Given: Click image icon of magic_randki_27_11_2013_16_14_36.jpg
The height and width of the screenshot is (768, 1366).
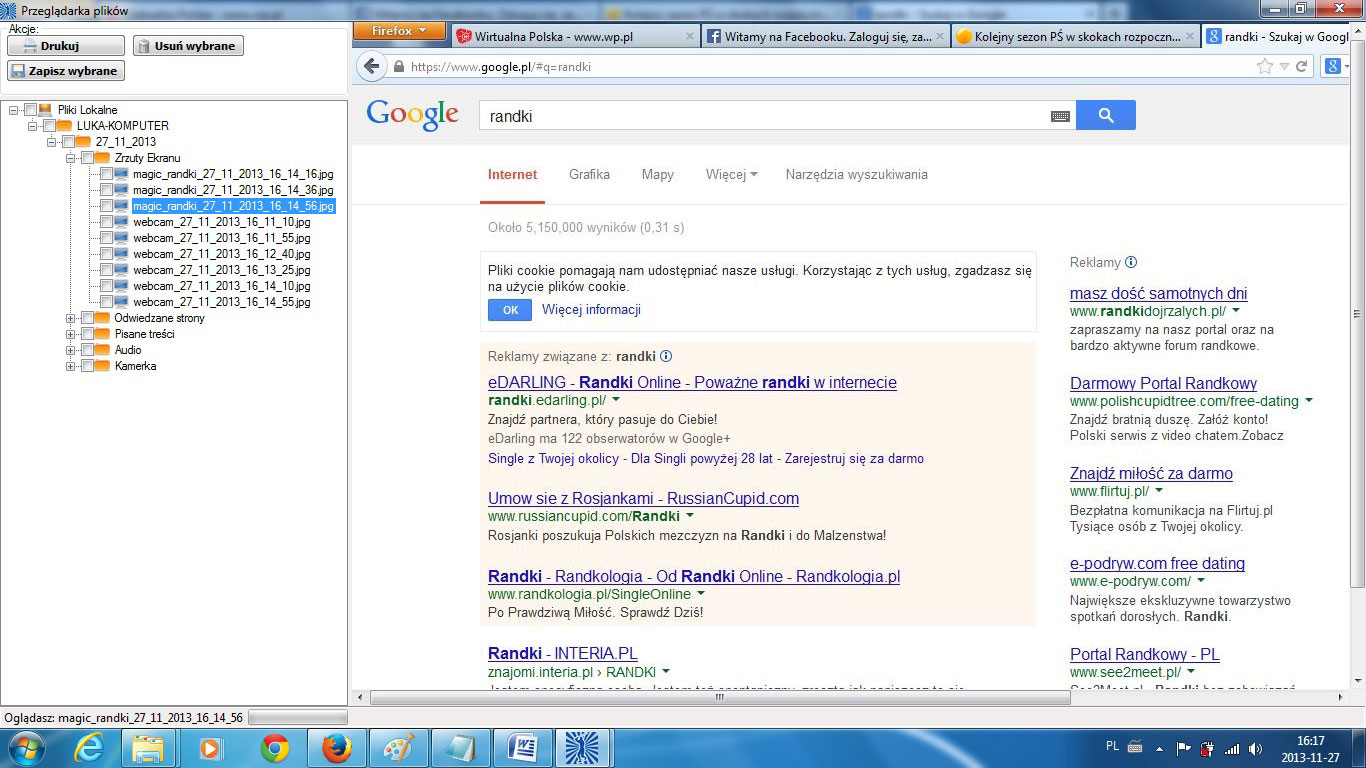Looking at the screenshot, I should pos(121,190).
